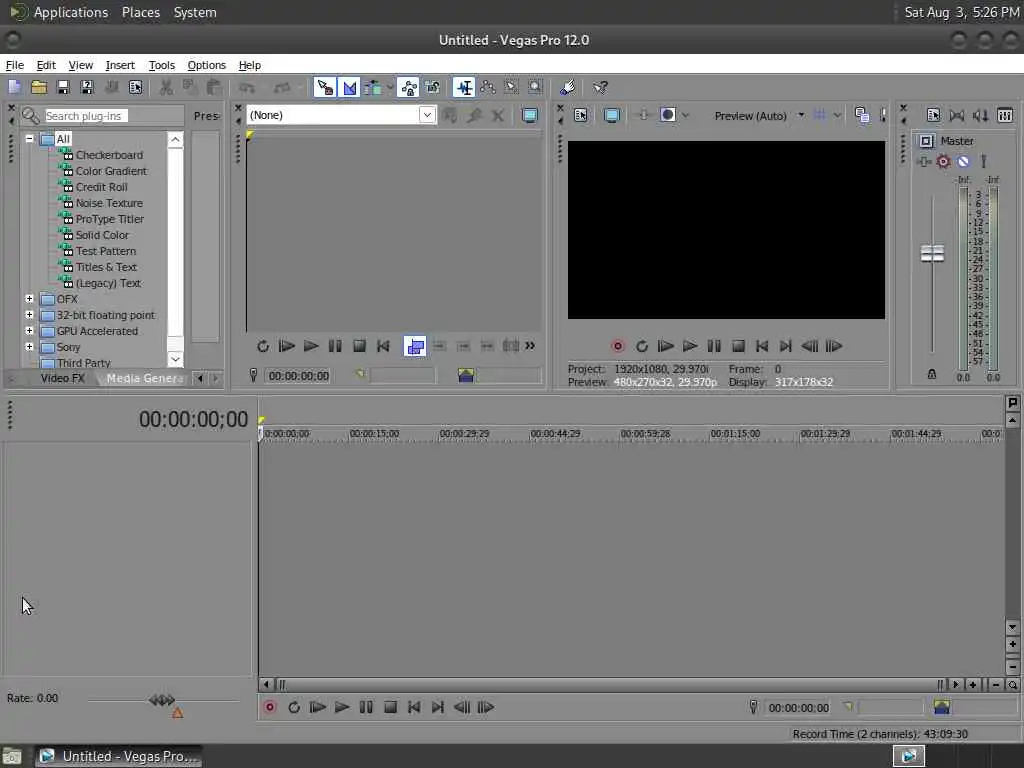Viewport: 1024px width, 768px height.
Task: Collapse the All plug-ins folder
Action: 29,139
